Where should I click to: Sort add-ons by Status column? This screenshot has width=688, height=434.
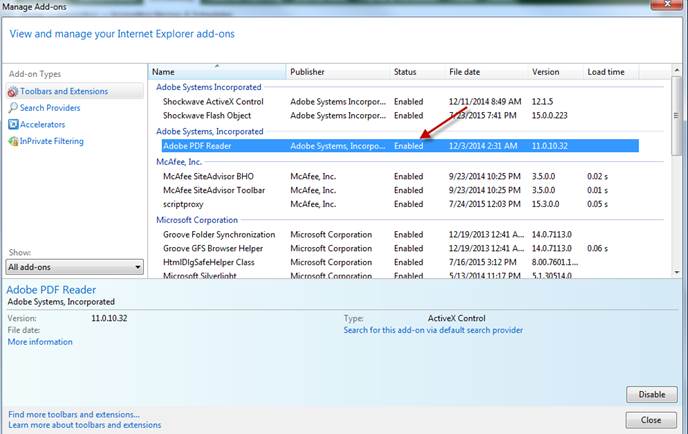405,72
